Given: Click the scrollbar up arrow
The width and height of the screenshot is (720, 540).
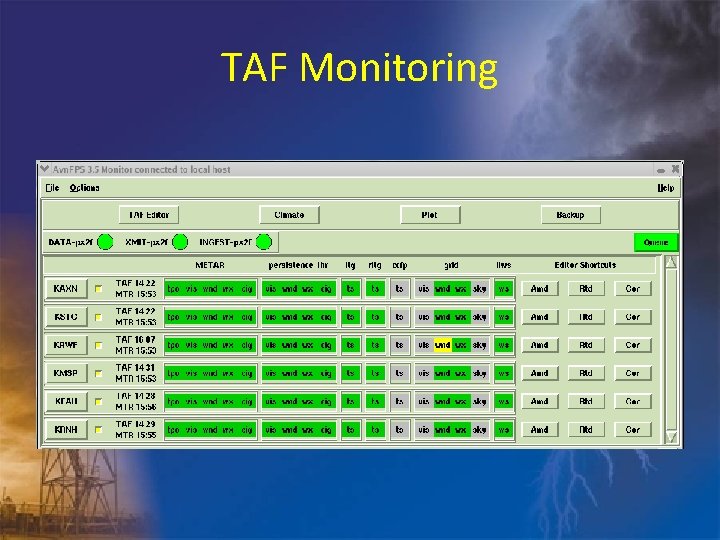Looking at the screenshot, I should (x=671, y=263).
